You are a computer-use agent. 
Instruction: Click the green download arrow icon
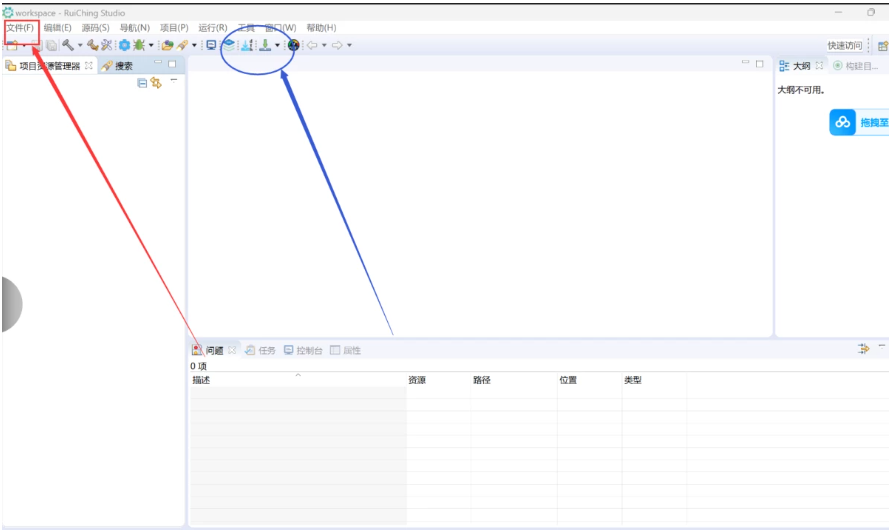265,45
